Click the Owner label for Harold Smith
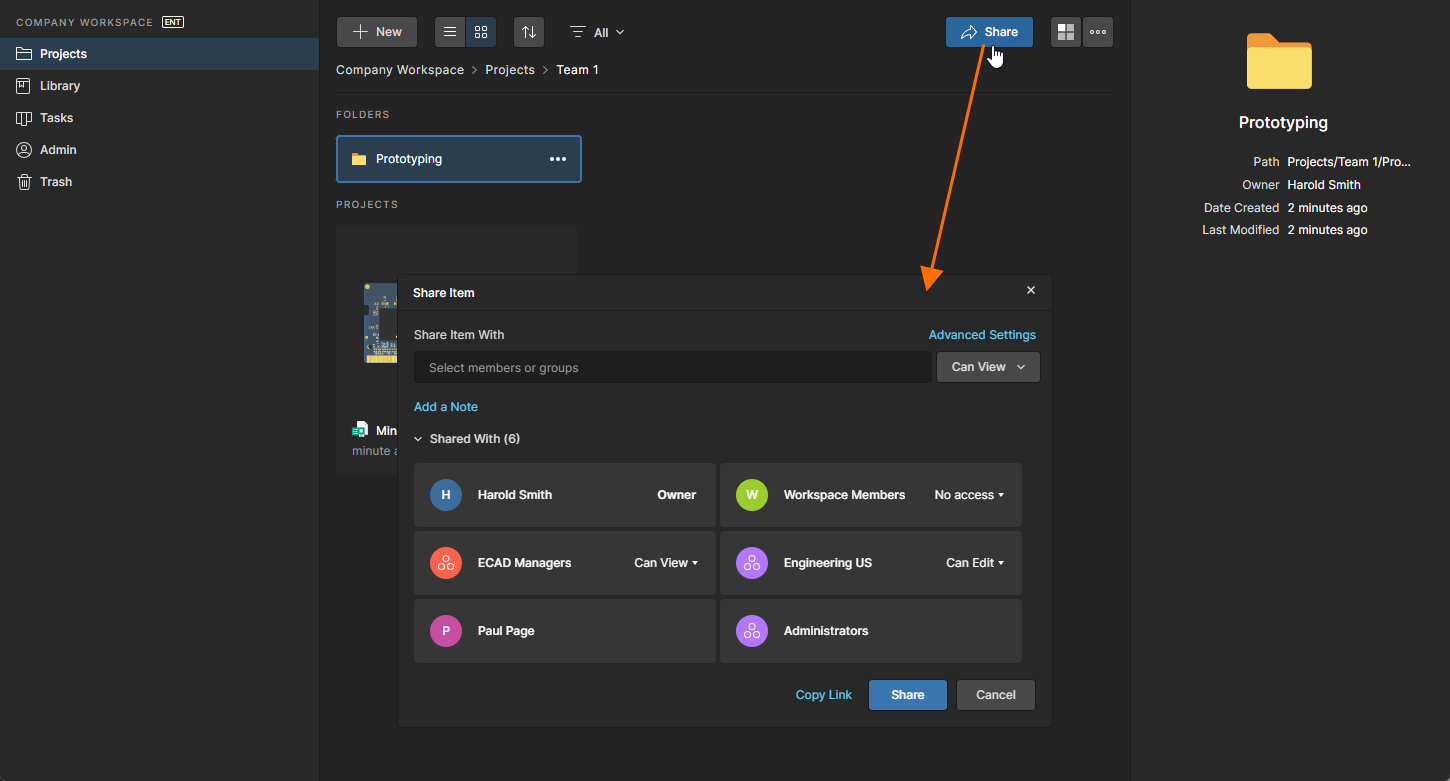Screen dimensions: 1450x781 click(676, 495)
